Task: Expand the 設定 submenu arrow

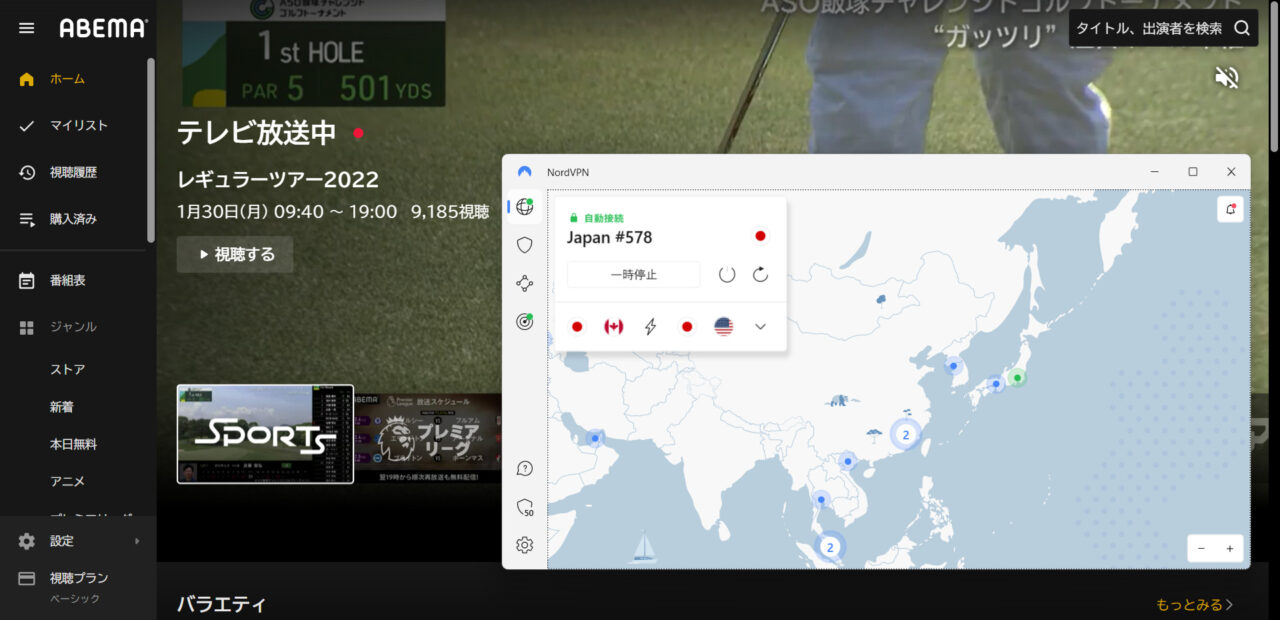Action: point(137,541)
